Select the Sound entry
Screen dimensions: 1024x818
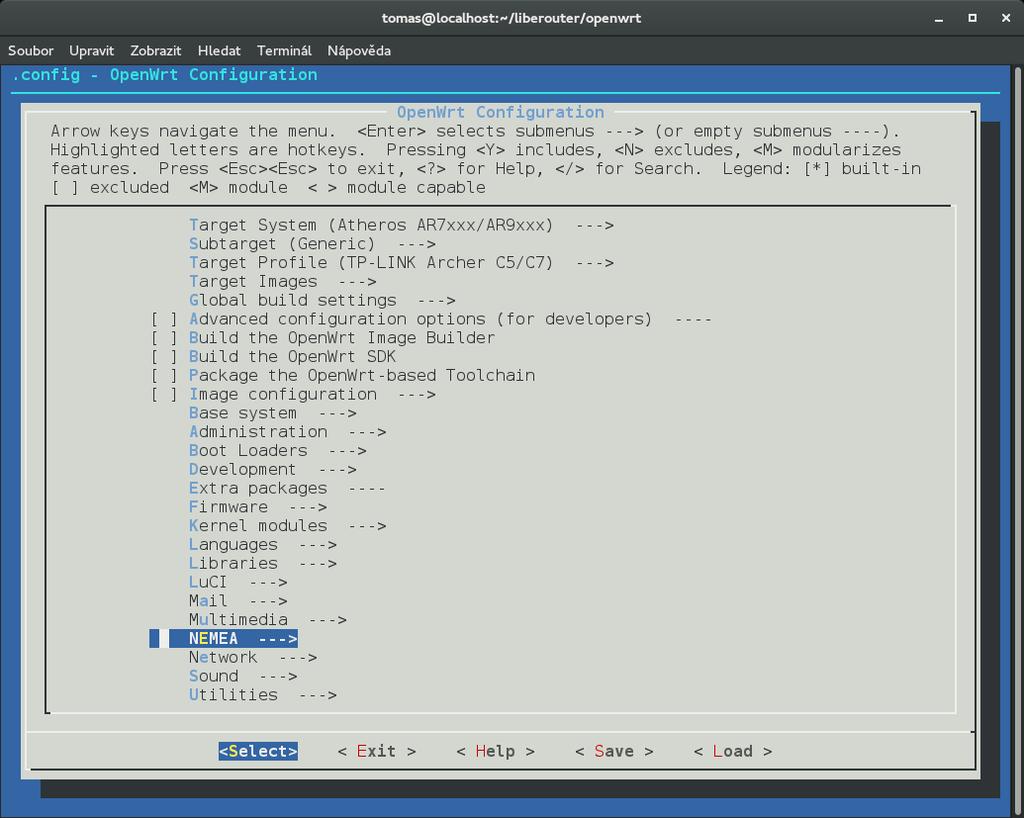(243, 676)
